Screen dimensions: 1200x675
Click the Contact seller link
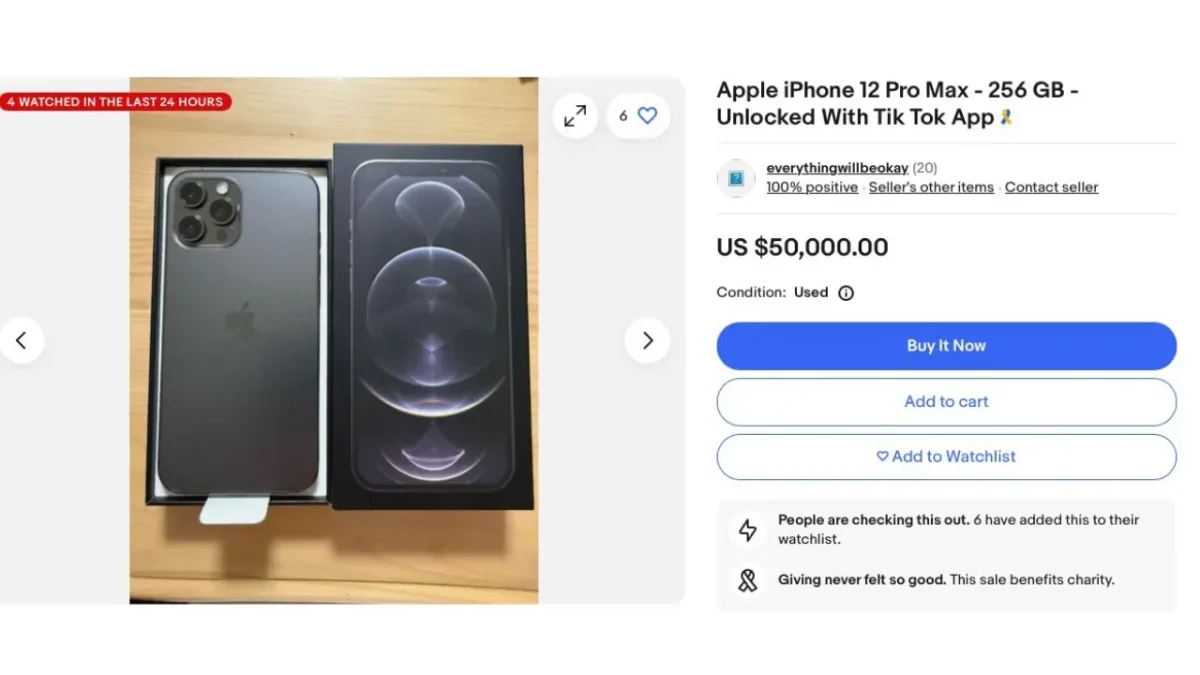[1051, 187]
